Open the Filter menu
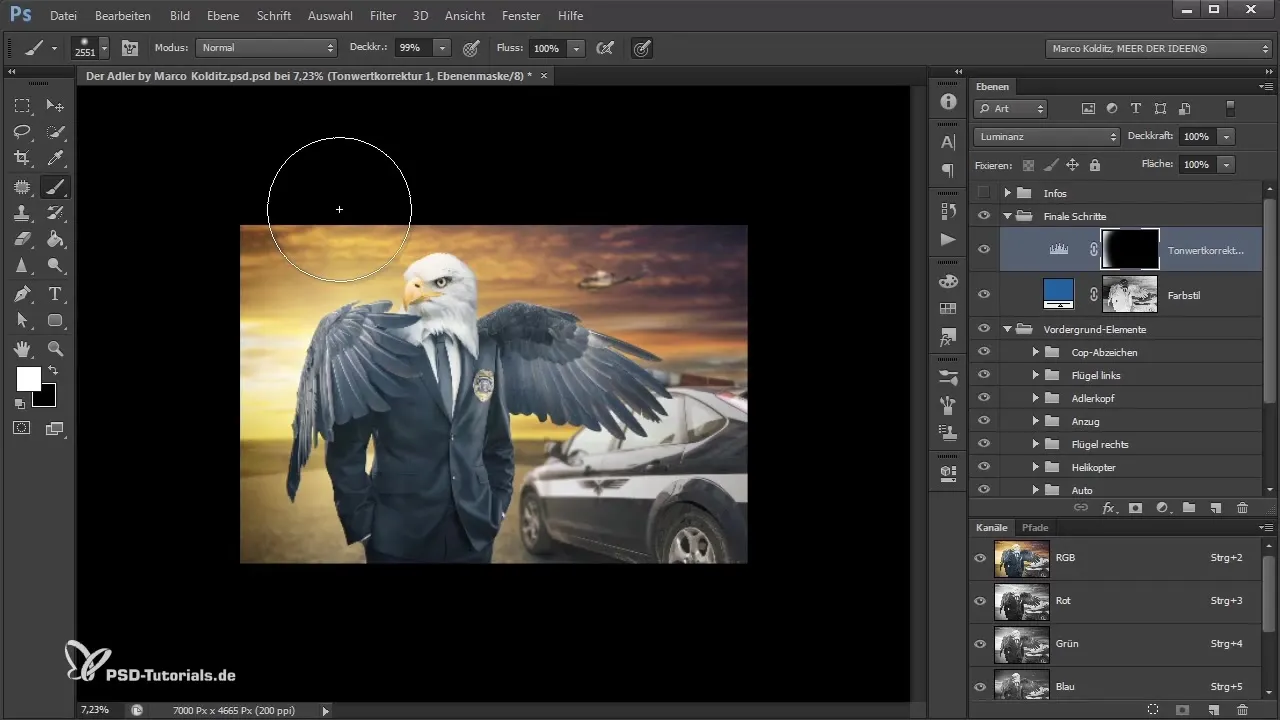Image resolution: width=1280 pixels, height=720 pixels. point(383,16)
